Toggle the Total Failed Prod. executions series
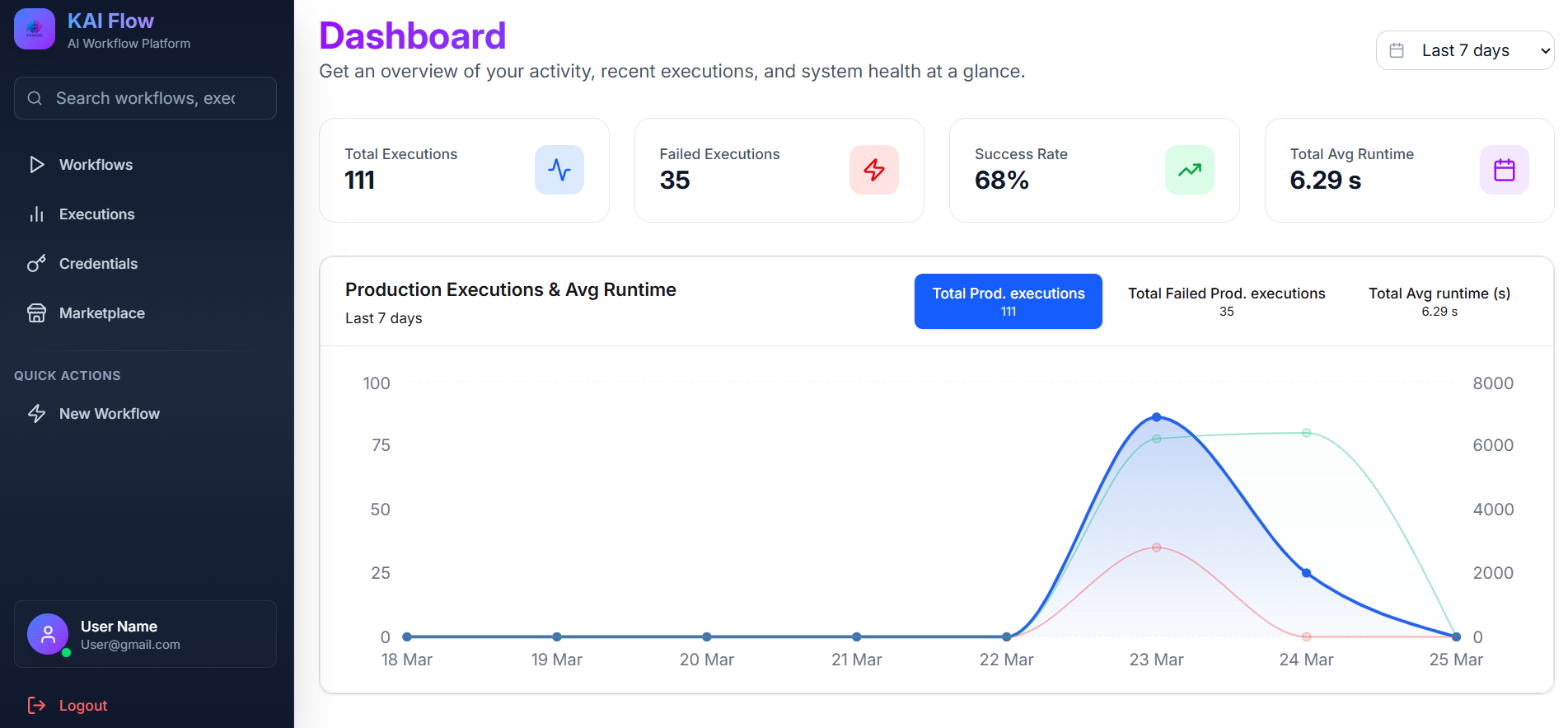 [1226, 301]
